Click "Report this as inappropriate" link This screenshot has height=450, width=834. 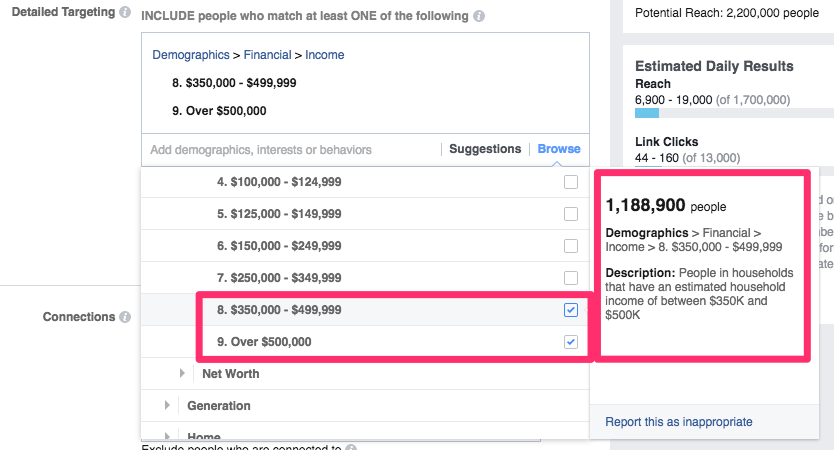point(679,422)
